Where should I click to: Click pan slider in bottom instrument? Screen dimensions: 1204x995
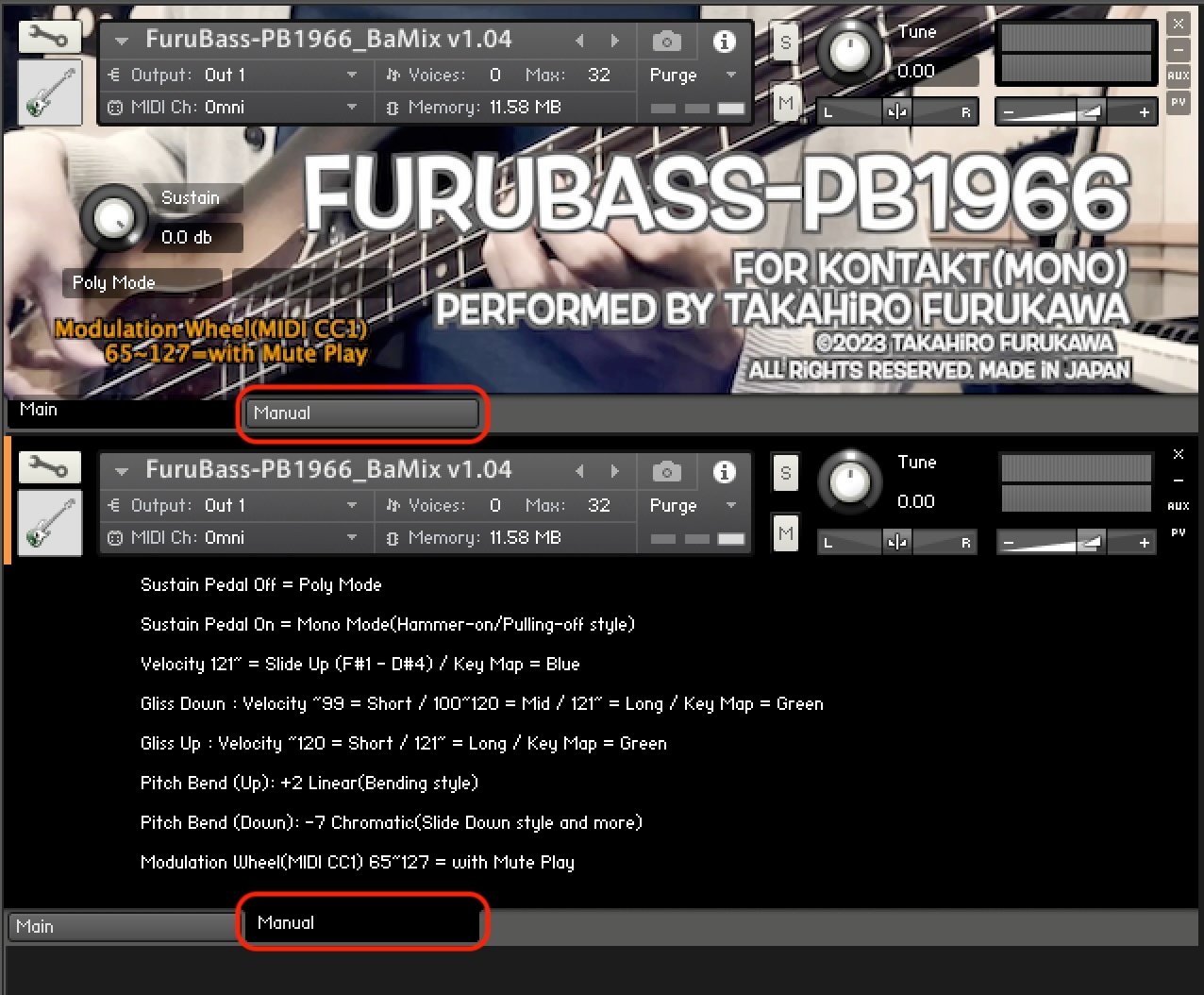(896, 542)
